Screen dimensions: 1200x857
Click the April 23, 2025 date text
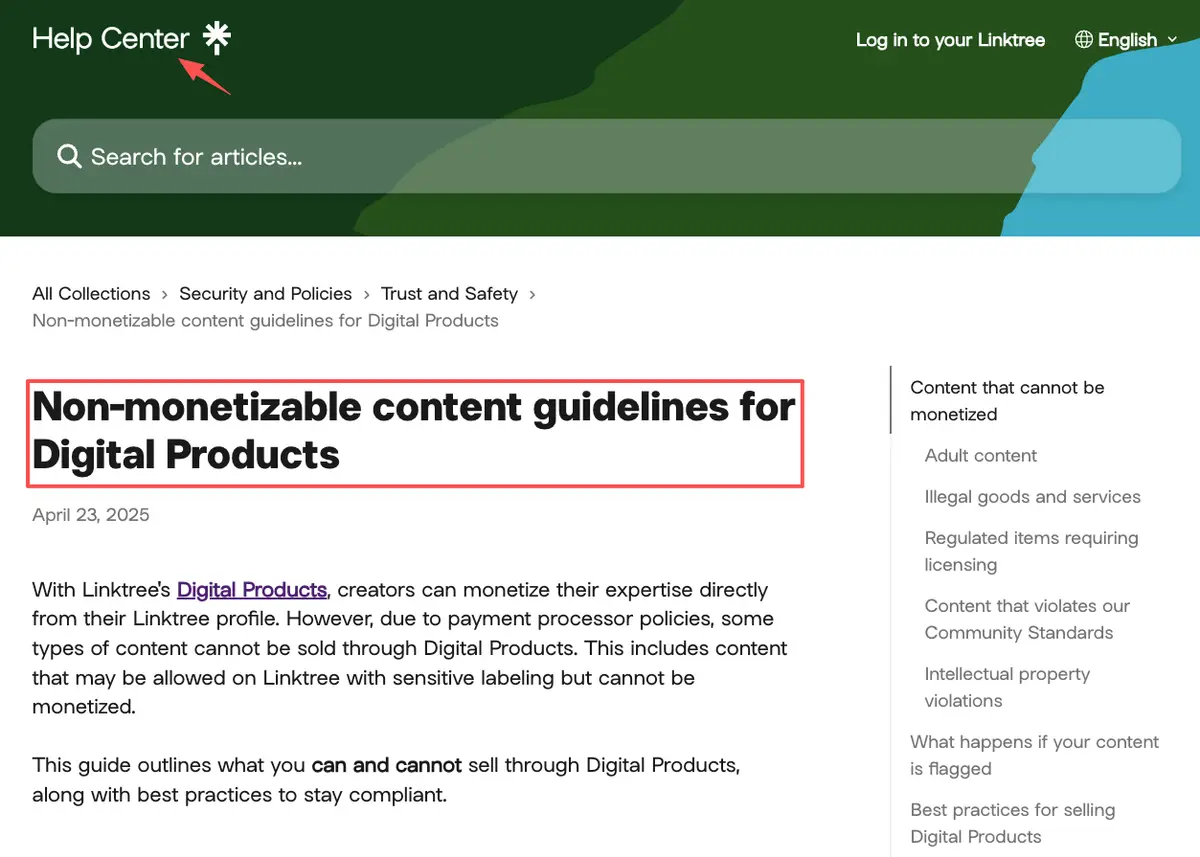[x=91, y=515]
